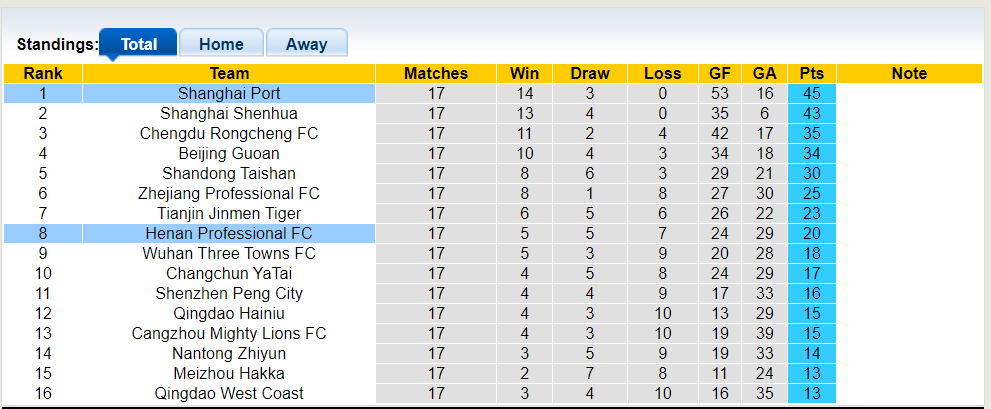Select the Away standings tab
This screenshot has width=991, height=409.
[306, 44]
